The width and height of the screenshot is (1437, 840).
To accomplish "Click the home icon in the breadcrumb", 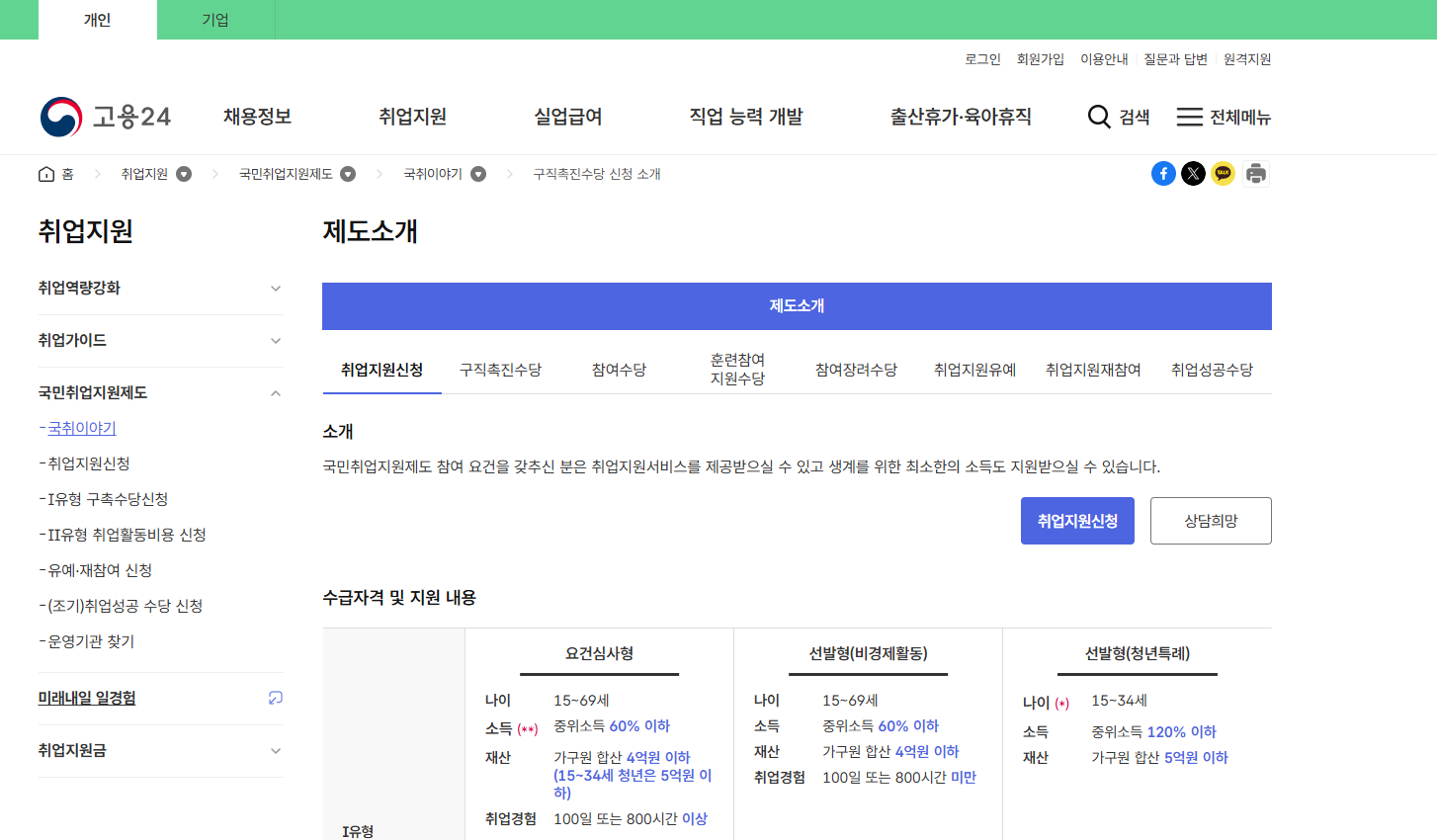I will 45,173.
